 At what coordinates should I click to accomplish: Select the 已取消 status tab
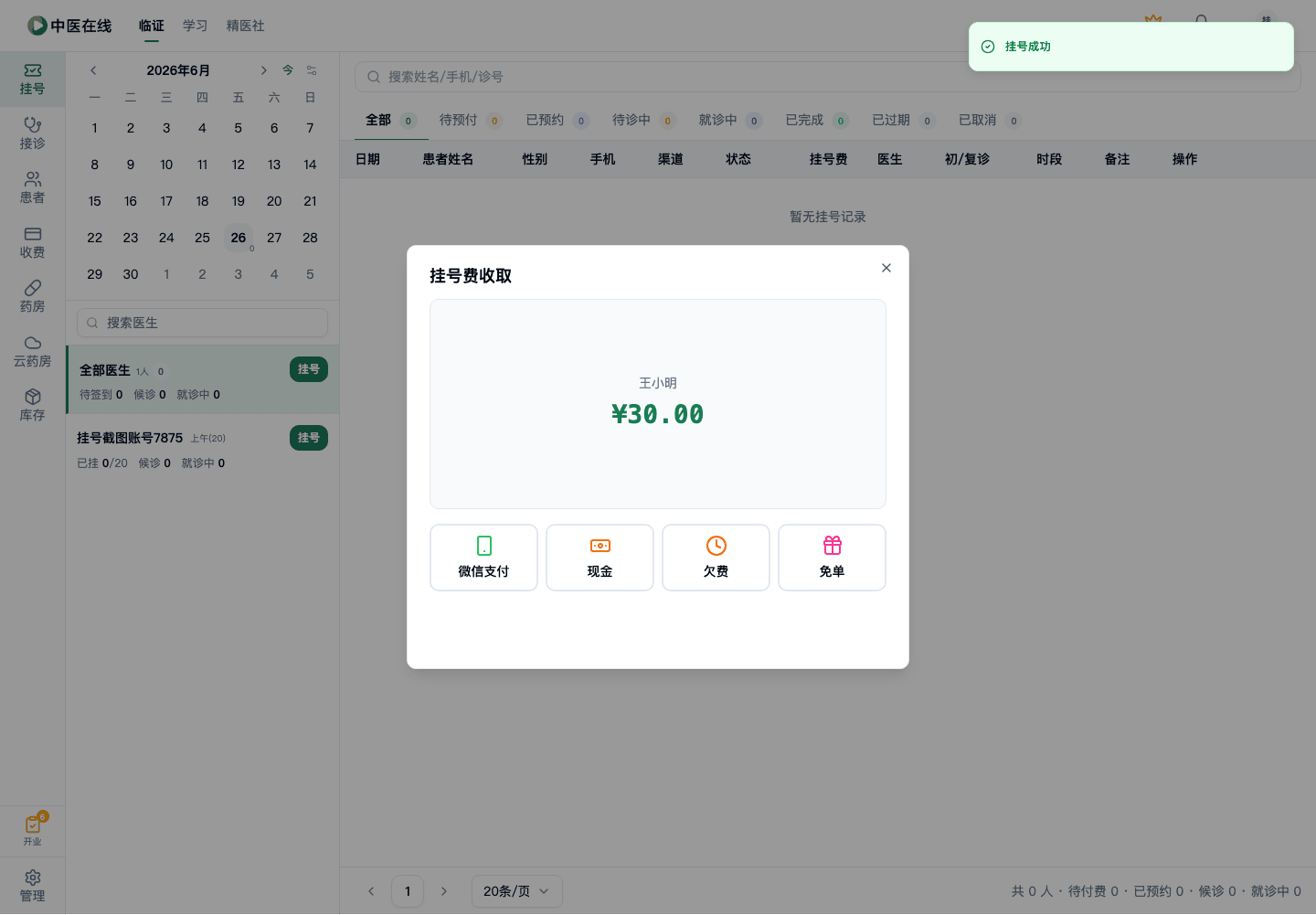(990, 120)
